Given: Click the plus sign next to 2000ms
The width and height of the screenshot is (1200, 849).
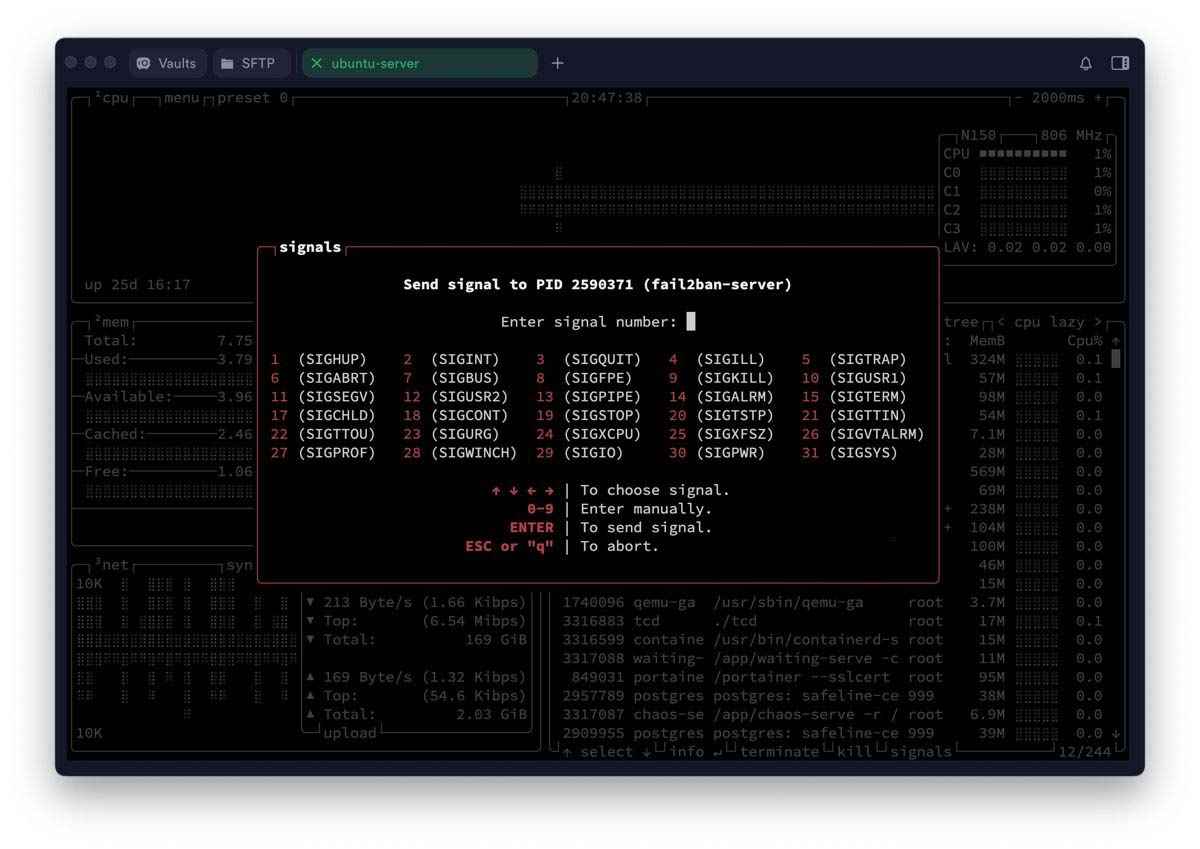Looking at the screenshot, I should click(1098, 98).
